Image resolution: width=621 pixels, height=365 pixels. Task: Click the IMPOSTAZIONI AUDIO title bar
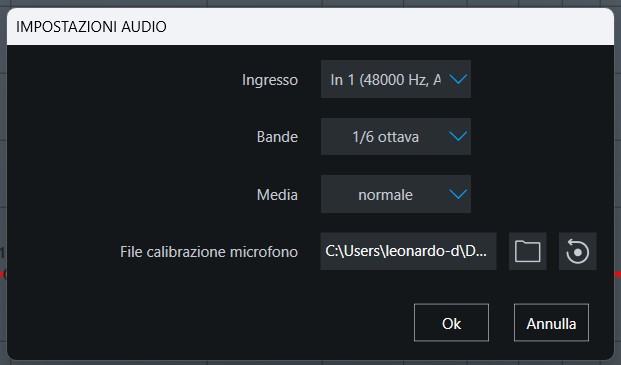[310, 27]
